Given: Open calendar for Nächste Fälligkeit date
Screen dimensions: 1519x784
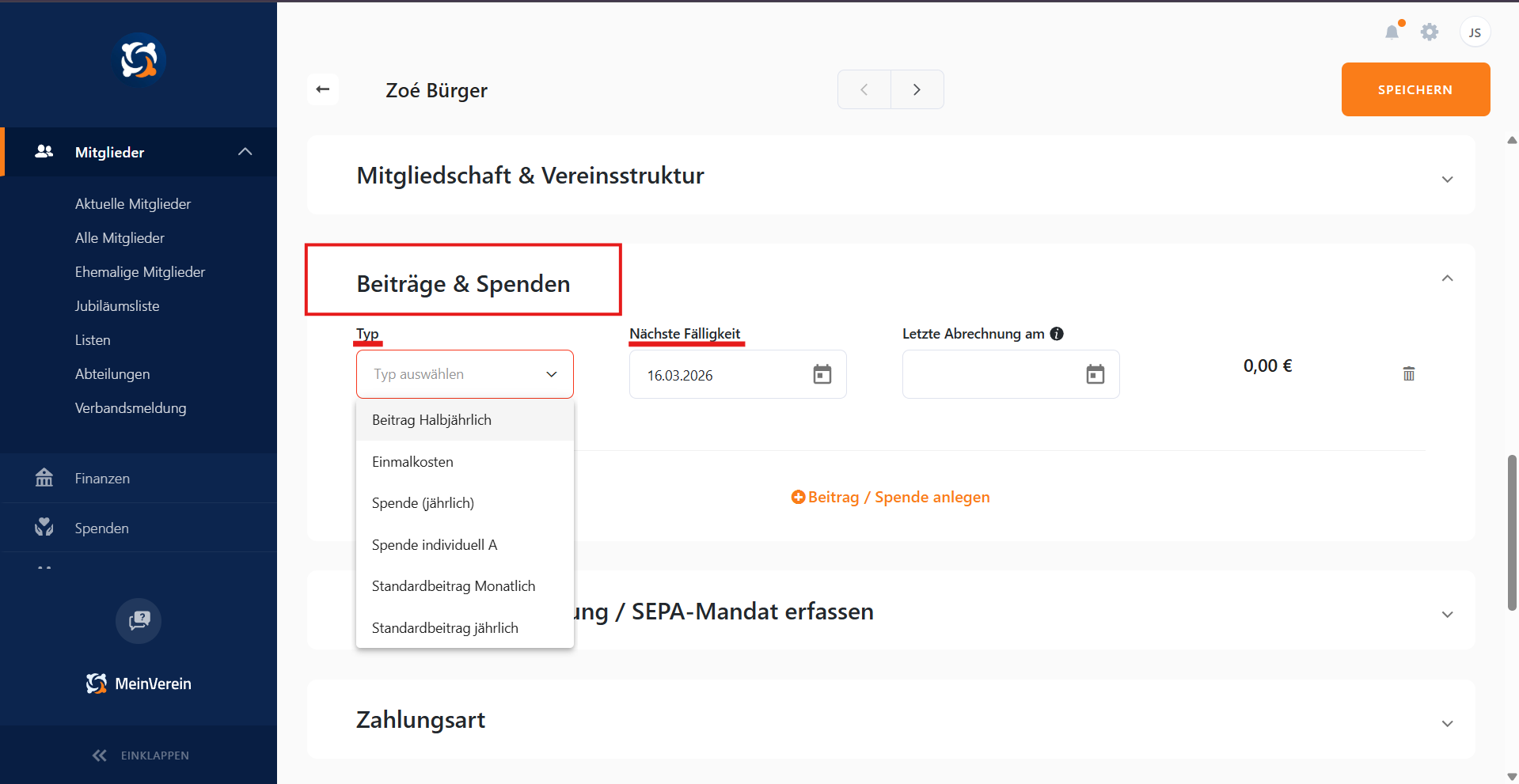Looking at the screenshot, I should coord(822,374).
